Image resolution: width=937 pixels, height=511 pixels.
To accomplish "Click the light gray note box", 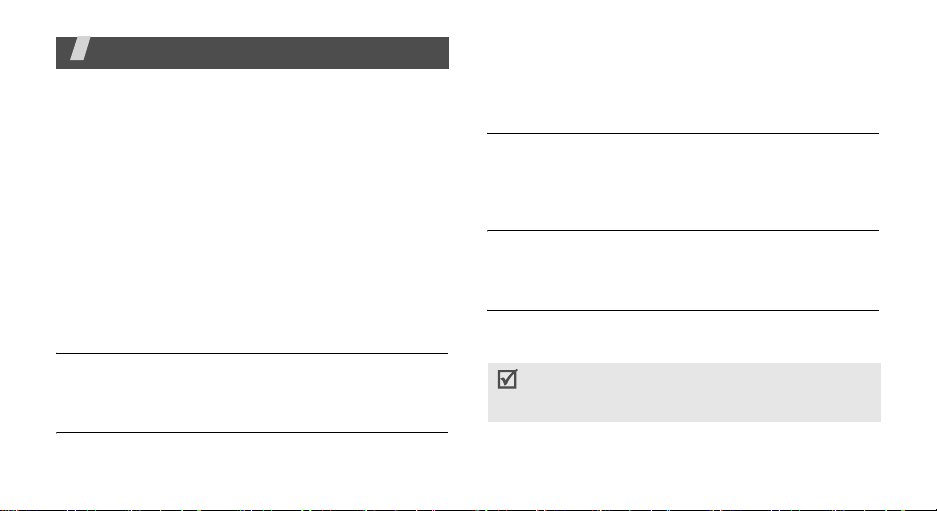I will coord(684,392).
